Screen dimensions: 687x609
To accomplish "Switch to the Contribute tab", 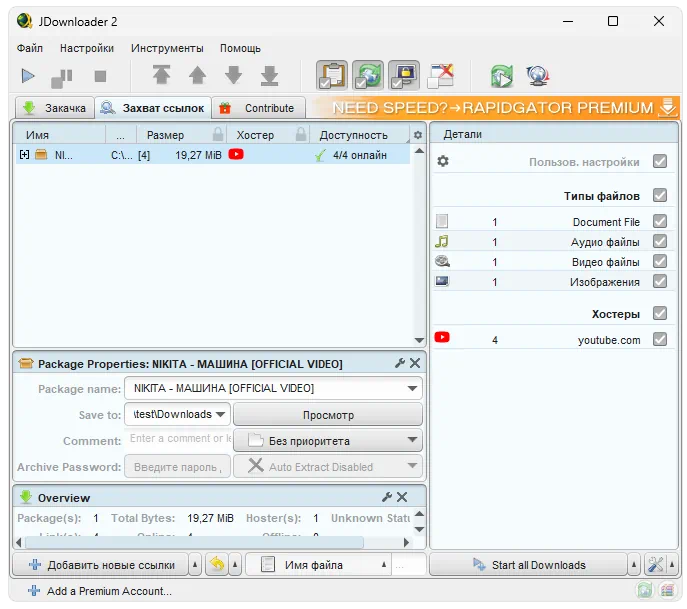I will pos(258,108).
